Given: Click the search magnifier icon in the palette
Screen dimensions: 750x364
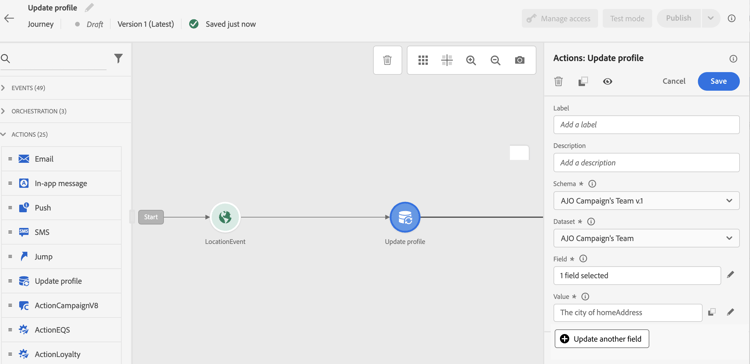Looking at the screenshot, I should point(6,58).
